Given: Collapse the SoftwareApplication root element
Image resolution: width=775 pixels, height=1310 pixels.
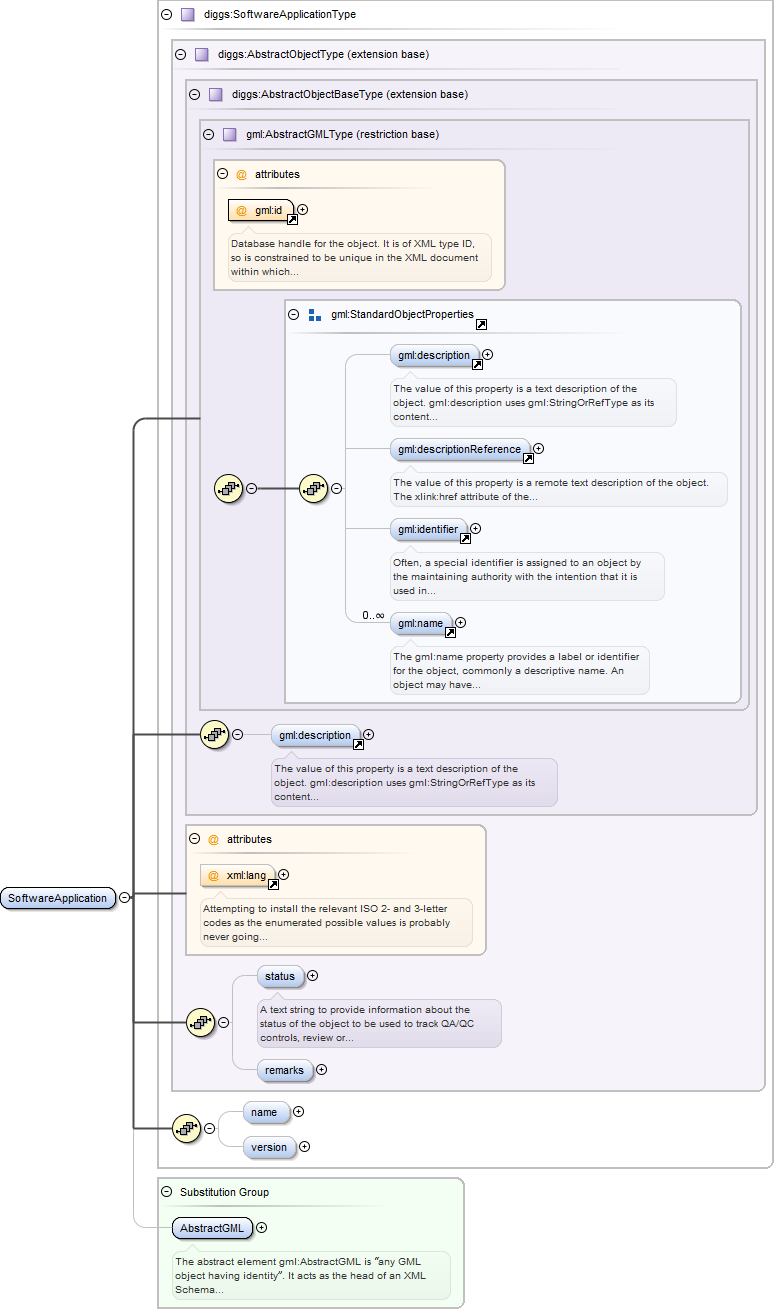Looking at the screenshot, I should [x=124, y=898].
